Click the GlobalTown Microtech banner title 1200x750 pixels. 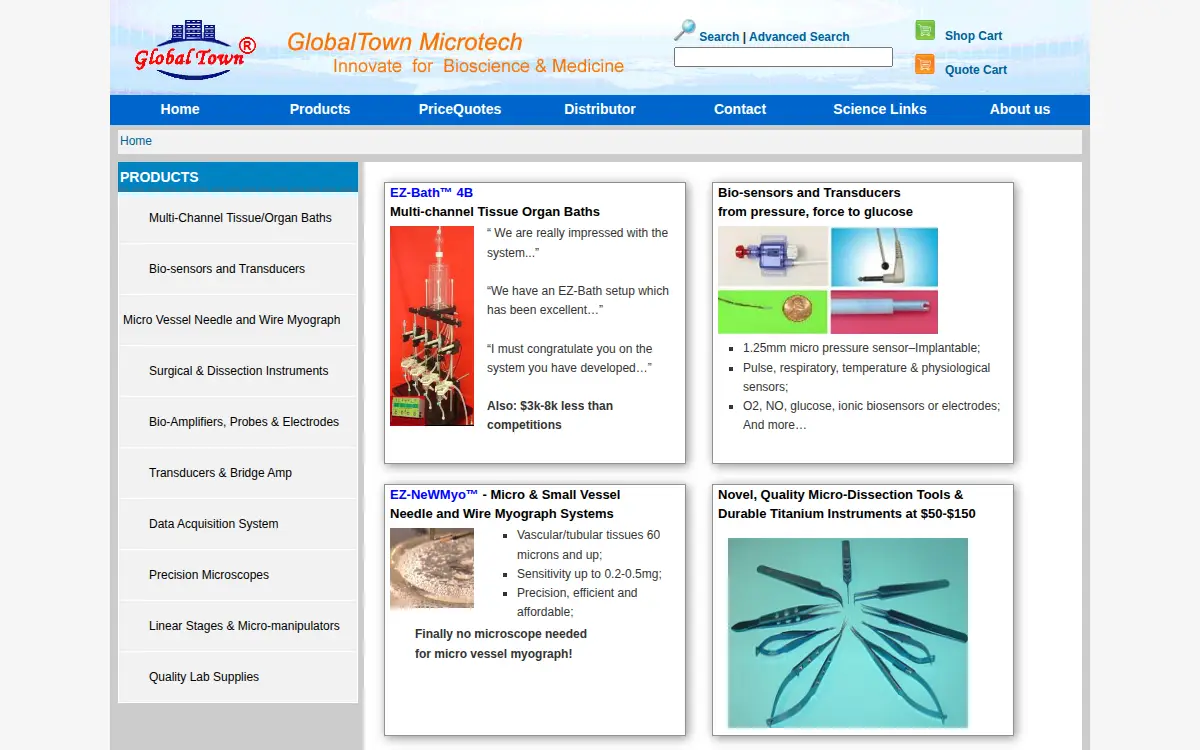click(x=405, y=42)
